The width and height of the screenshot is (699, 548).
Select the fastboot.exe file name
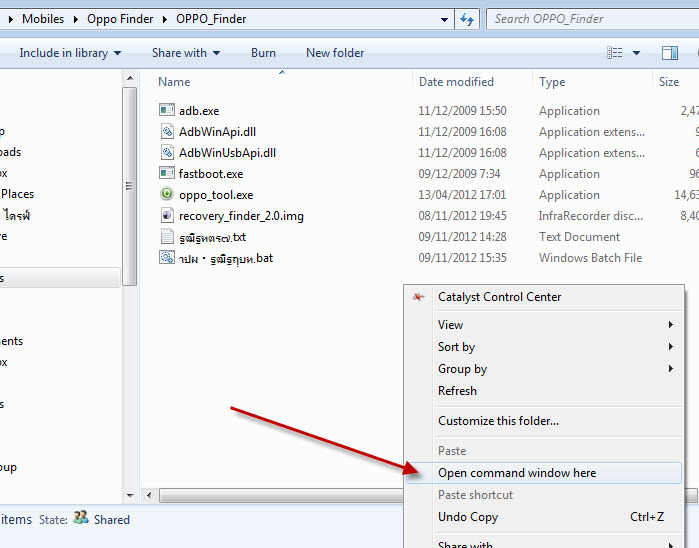click(211, 174)
